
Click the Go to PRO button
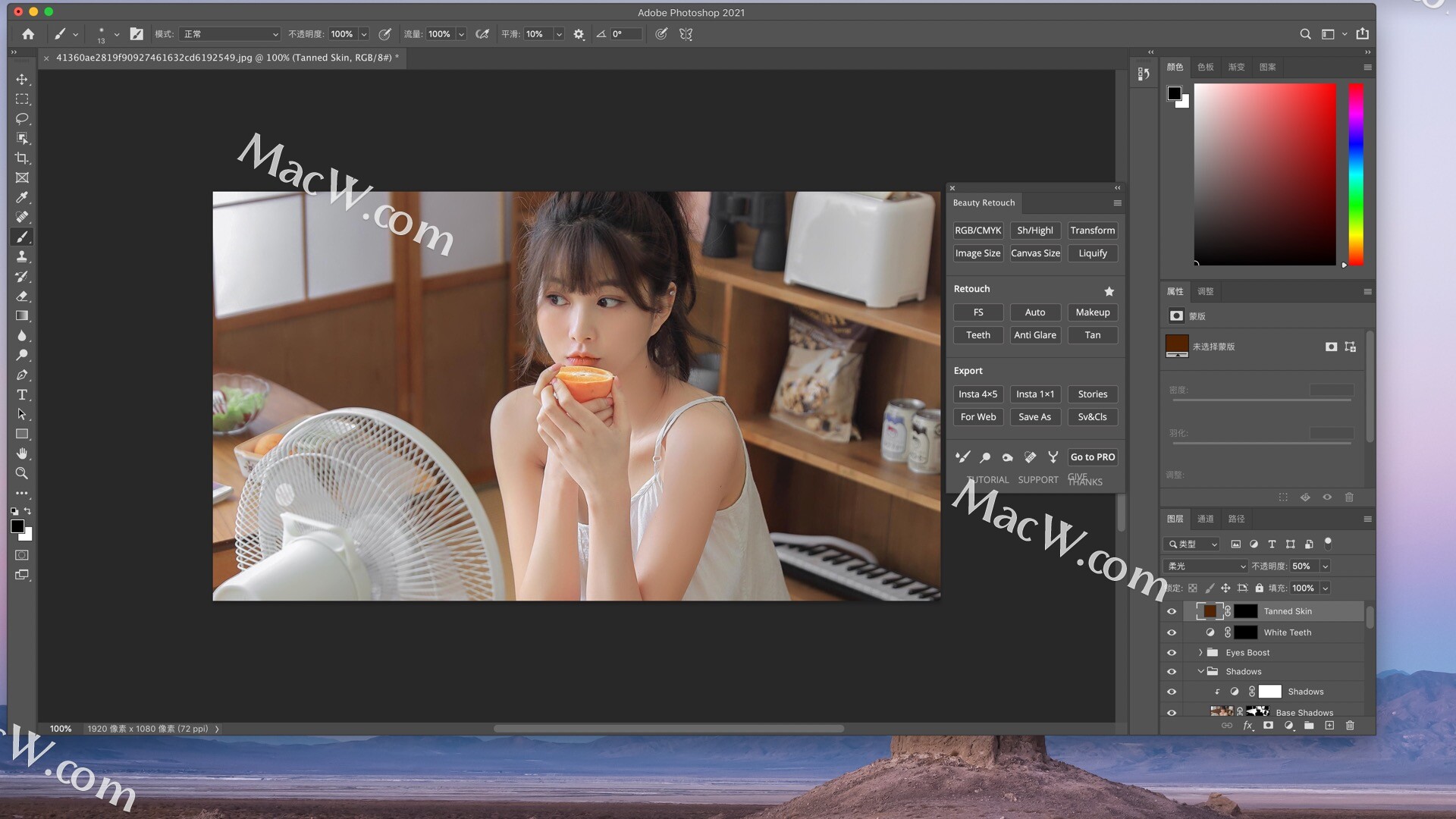tap(1092, 457)
